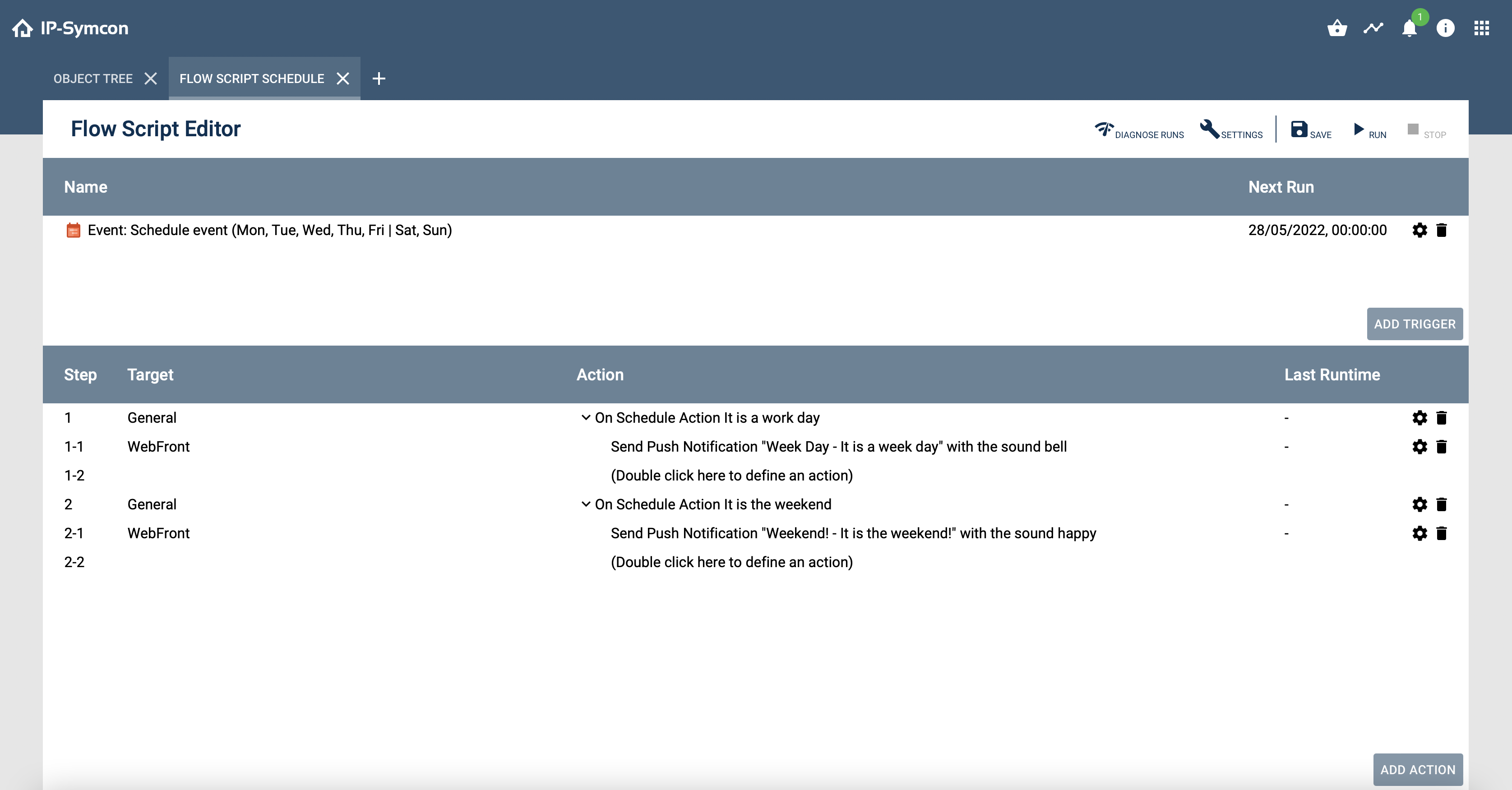
Task: Collapse the 'On Schedule Action It is the weekend' step
Action: [584, 504]
